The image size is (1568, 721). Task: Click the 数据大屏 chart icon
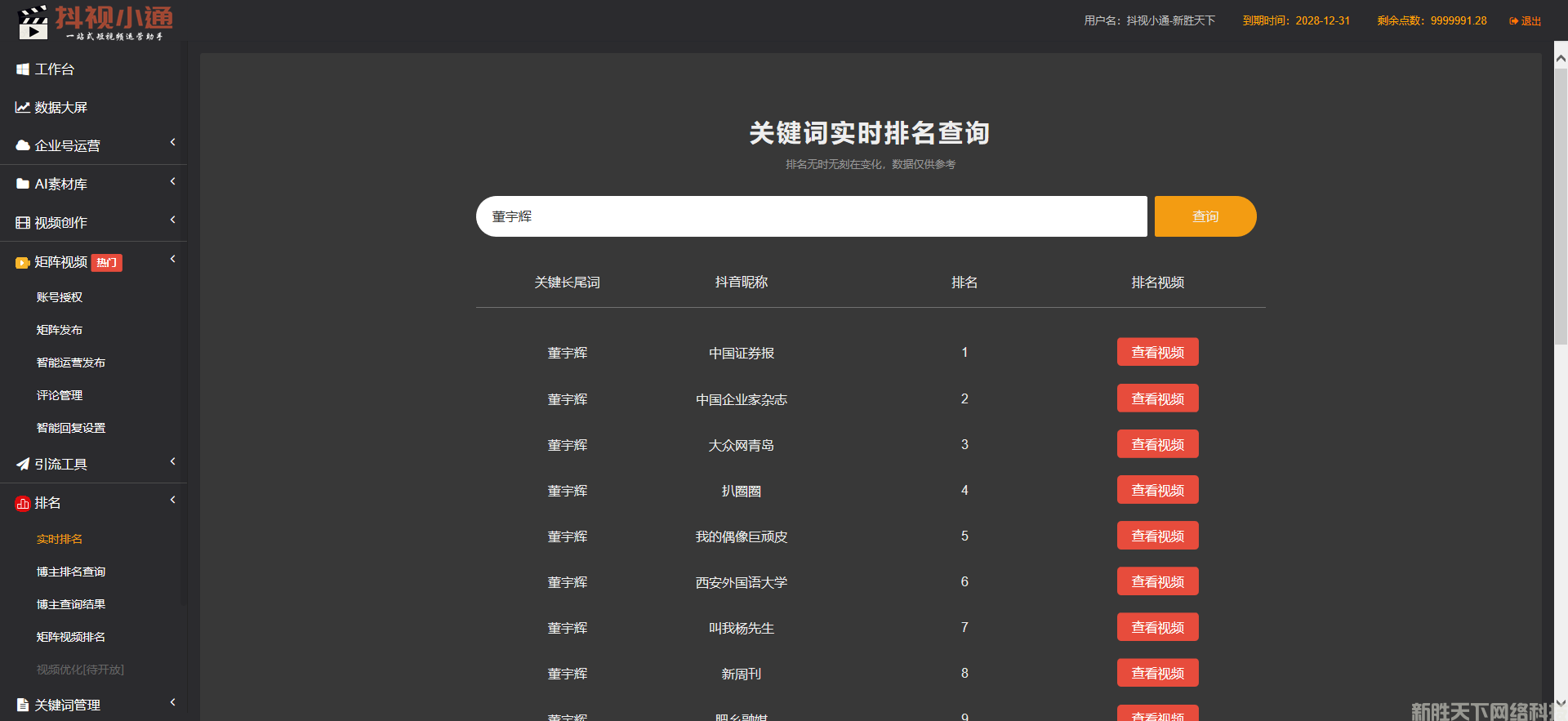click(23, 108)
